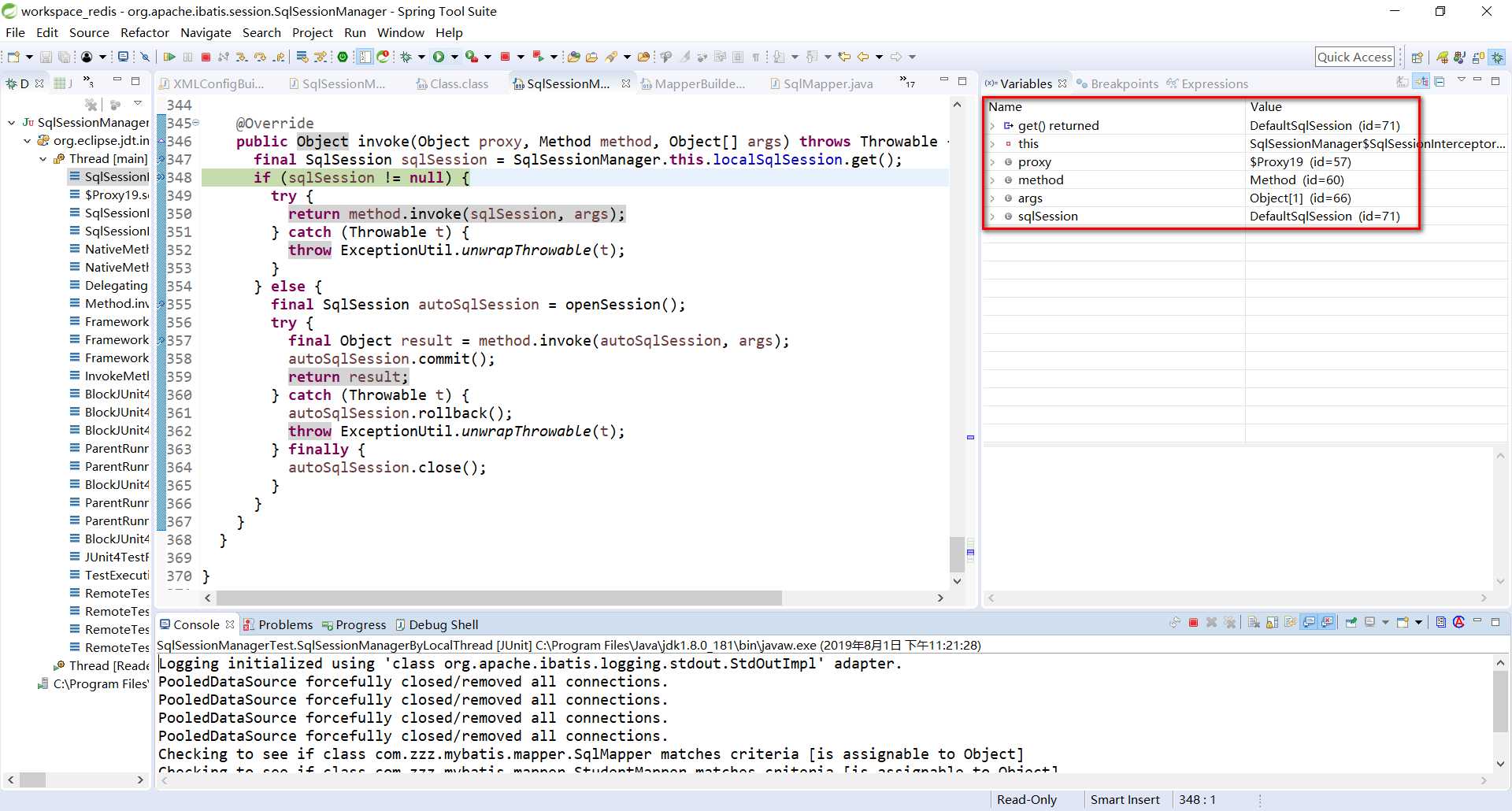The width and height of the screenshot is (1512, 811).
Task: Click the Open Console monitor icon
Action: [x=123, y=57]
